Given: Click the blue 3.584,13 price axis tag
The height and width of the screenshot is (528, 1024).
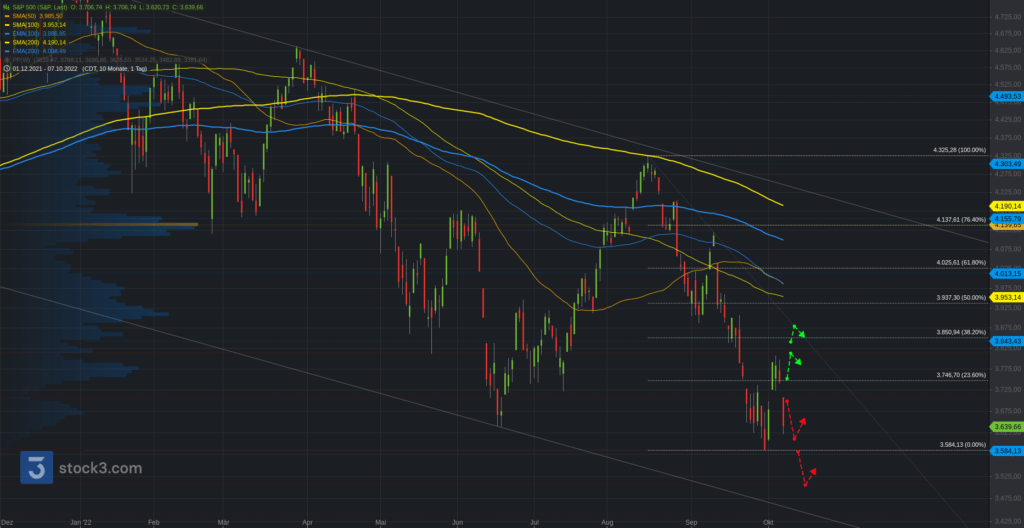Looking at the screenshot, I should (x=1006, y=451).
